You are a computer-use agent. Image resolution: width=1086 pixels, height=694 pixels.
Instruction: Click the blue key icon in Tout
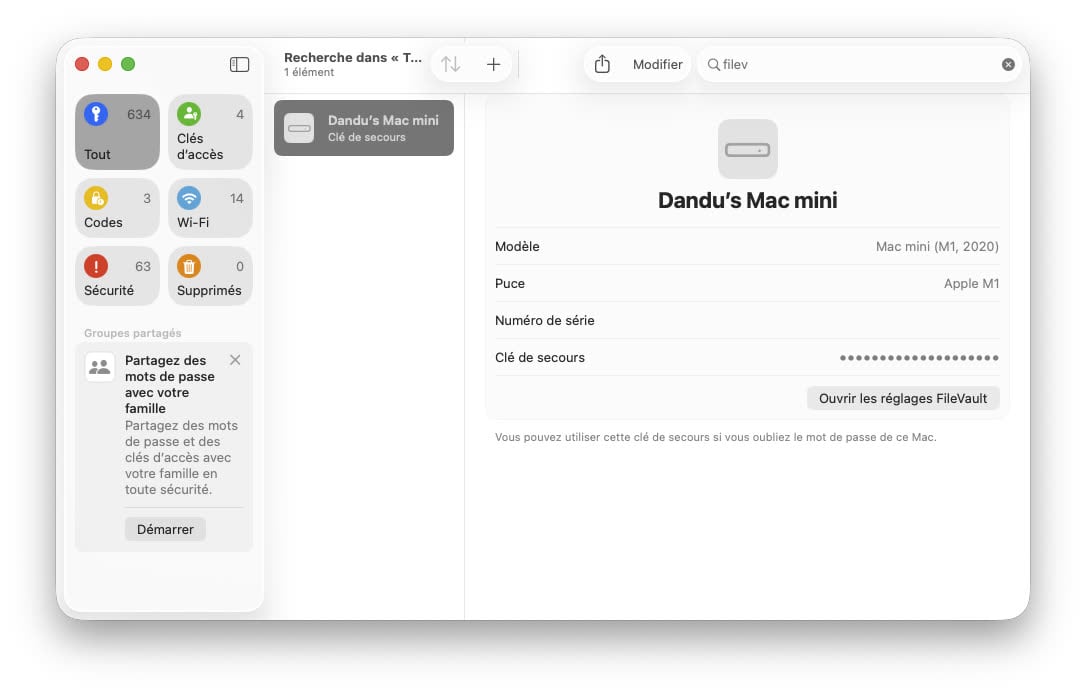96,114
